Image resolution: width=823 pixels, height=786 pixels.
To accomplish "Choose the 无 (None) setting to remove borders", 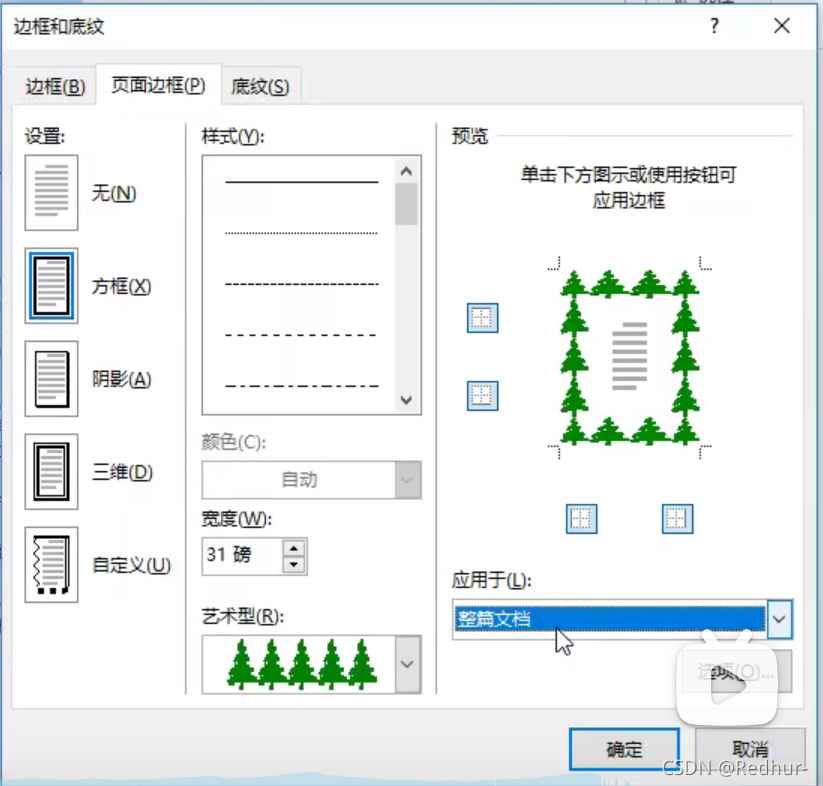I will [x=50, y=193].
